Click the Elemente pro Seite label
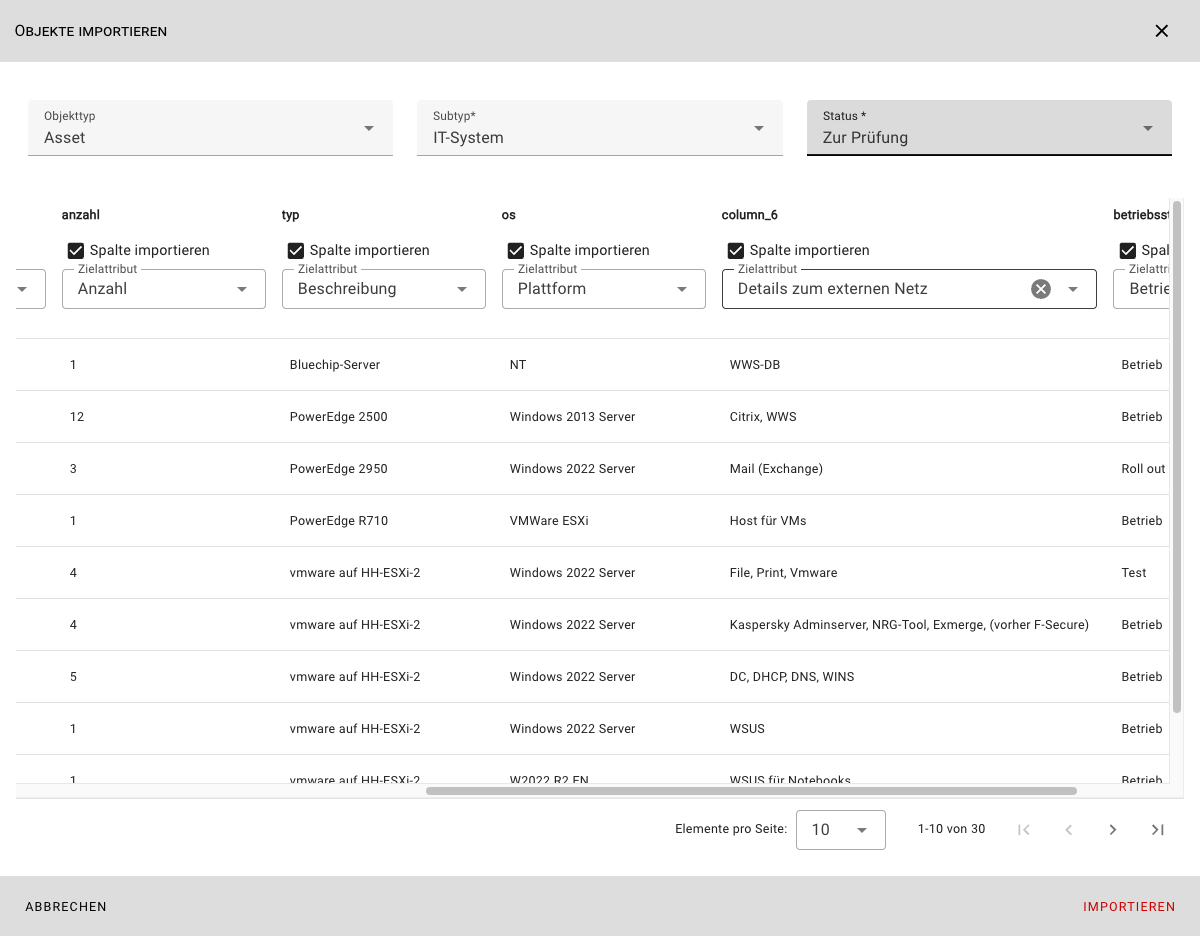The height and width of the screenshot is (936, 1200). click(731, 829)
